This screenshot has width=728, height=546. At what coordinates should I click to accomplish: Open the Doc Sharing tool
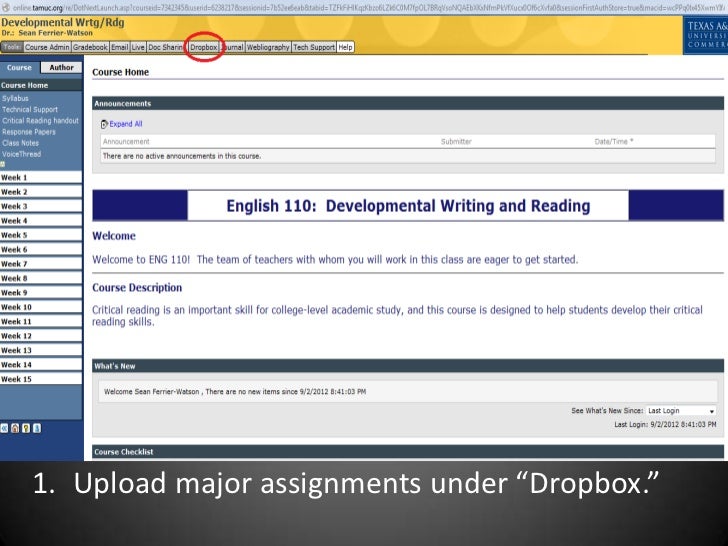point(165,47)
